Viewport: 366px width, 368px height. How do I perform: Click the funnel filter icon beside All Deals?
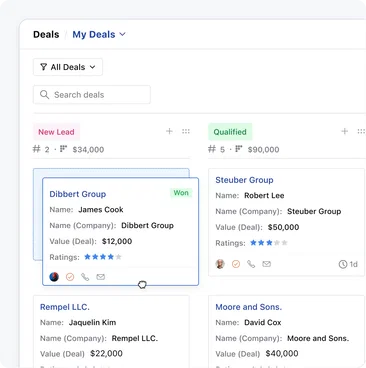coord(43,67)
